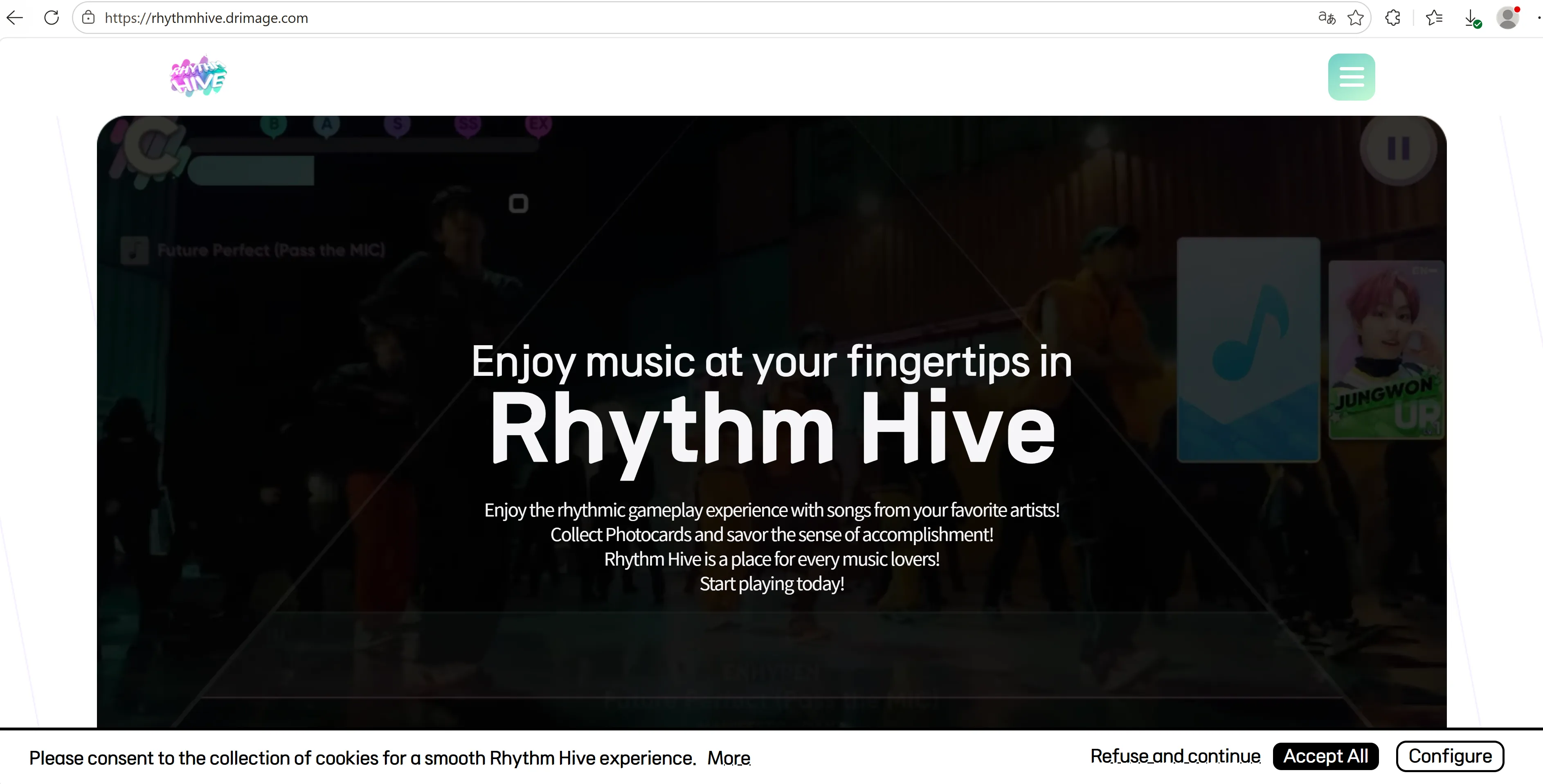Pause the hero video
Image resolution: width=1543 pixels, height=784 pixels.
[x=1398, y=148]
